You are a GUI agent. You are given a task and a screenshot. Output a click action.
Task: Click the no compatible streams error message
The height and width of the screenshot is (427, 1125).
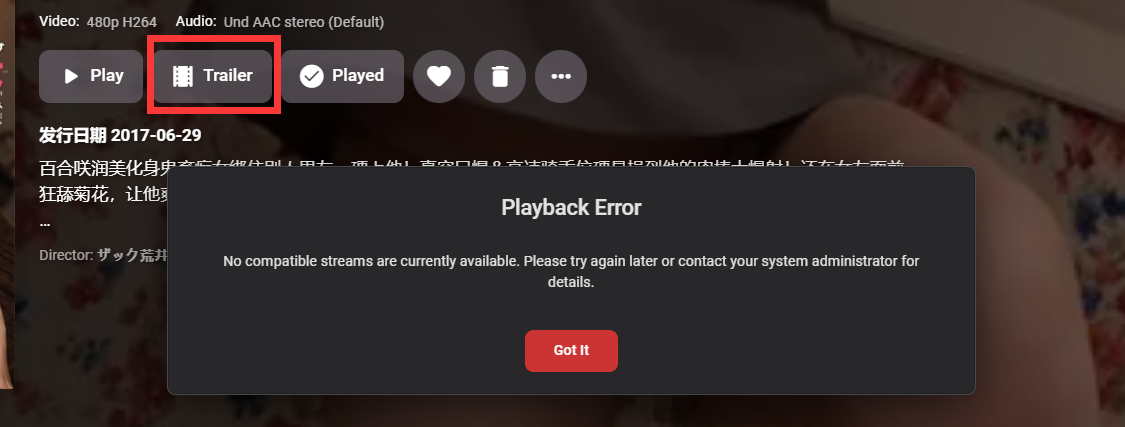571,271
